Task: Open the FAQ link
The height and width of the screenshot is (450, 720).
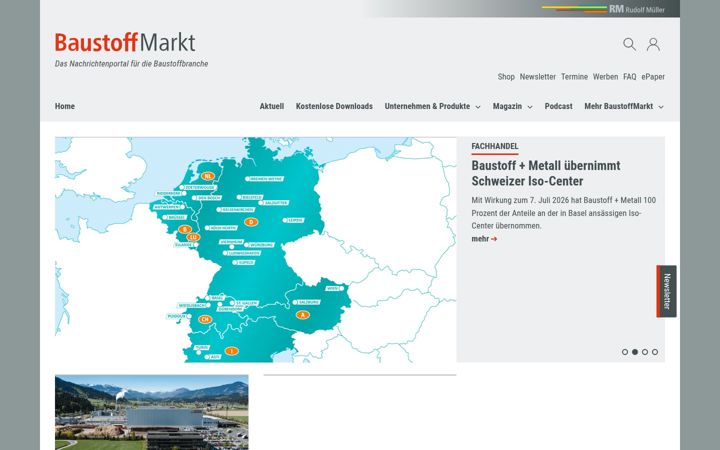Action: [630, 77]
